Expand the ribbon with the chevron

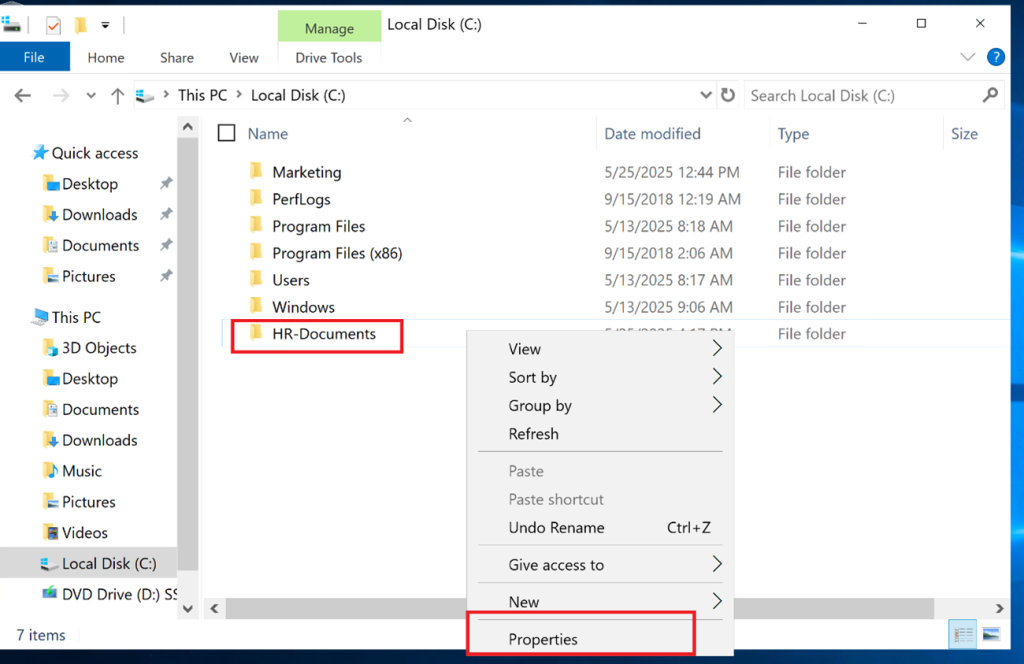pos(966,57)
